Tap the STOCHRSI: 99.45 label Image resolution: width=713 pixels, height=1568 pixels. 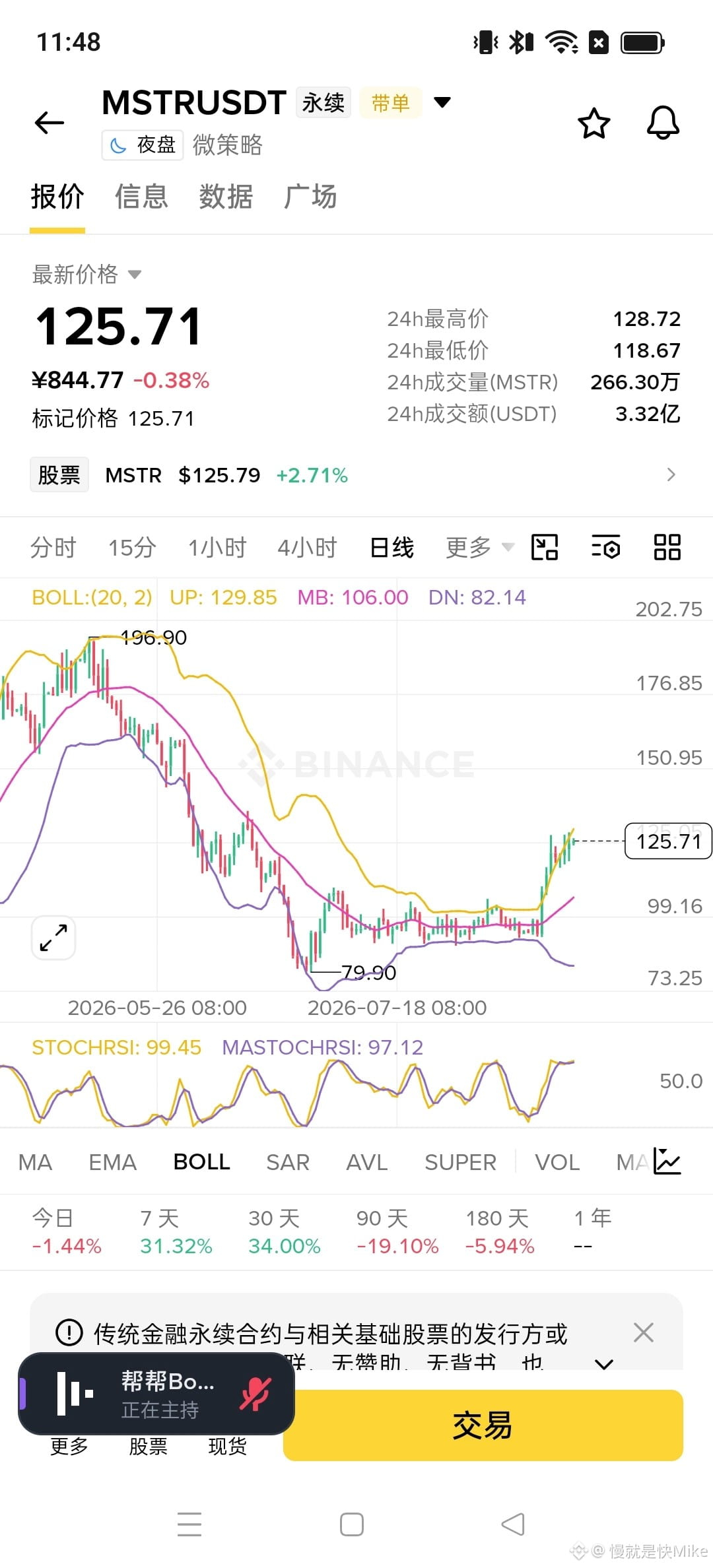116,1047
